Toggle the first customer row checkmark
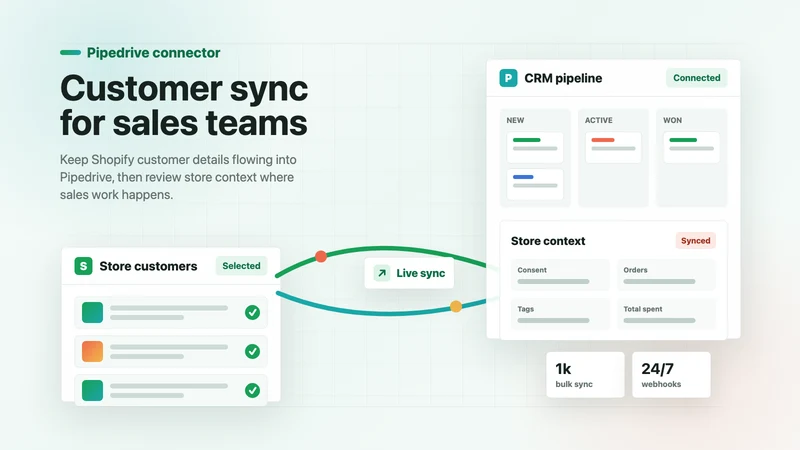800x450 pixels. click(252, 312)
